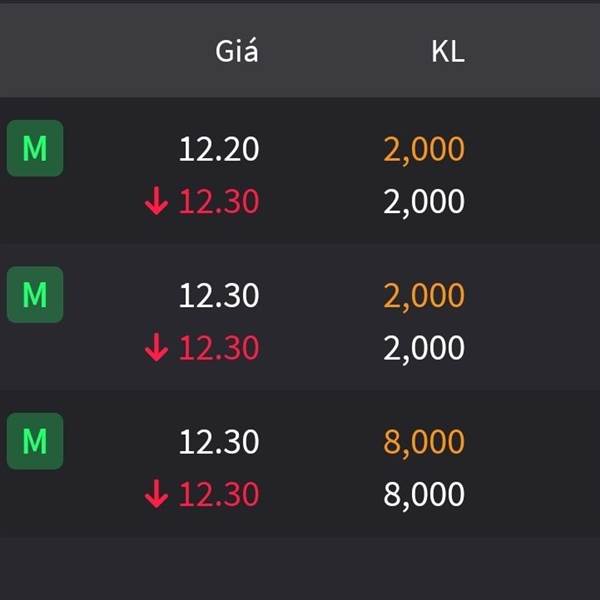Sort by the KL column header

point(447,52)
